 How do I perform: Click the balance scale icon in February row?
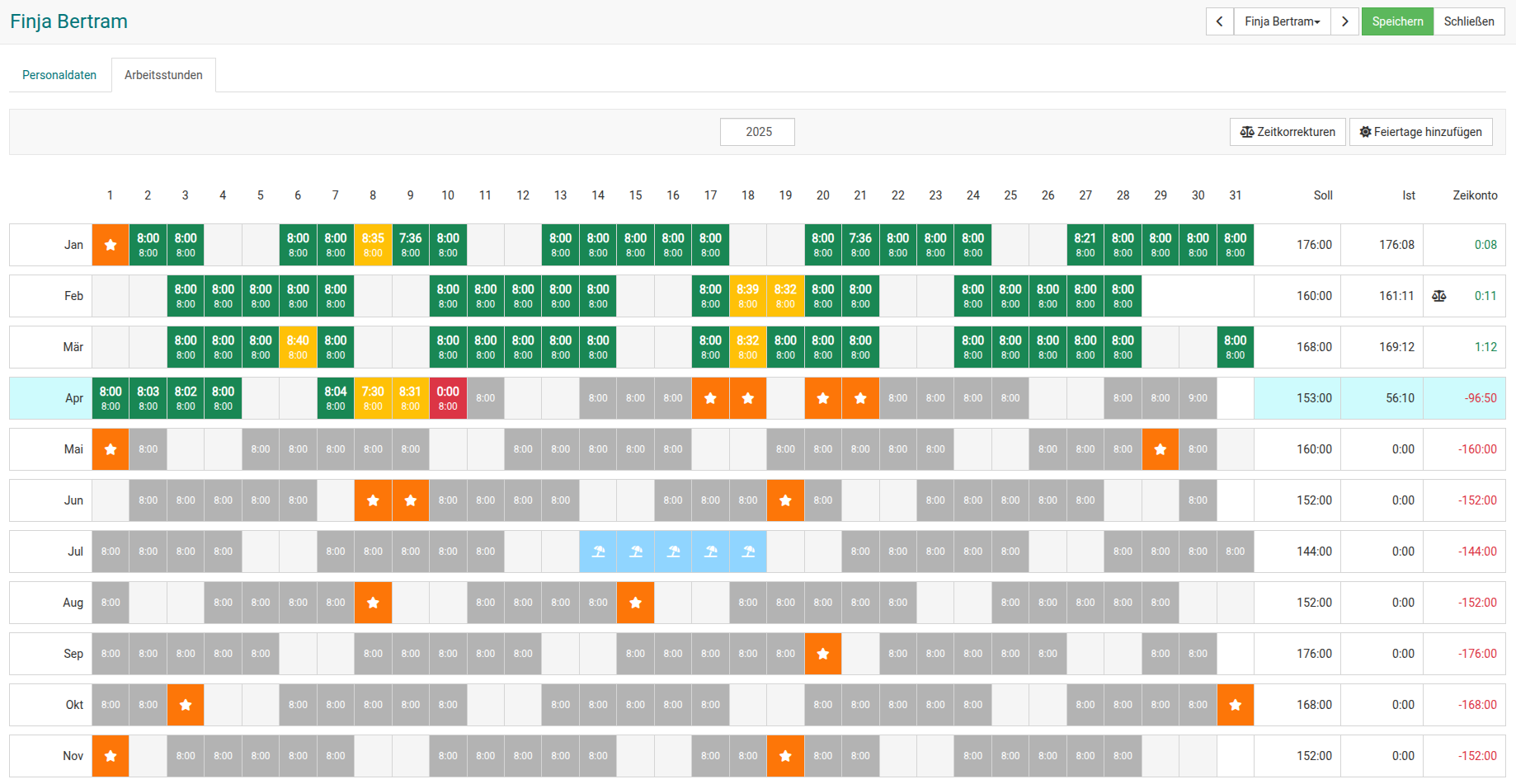[1439, 296]
